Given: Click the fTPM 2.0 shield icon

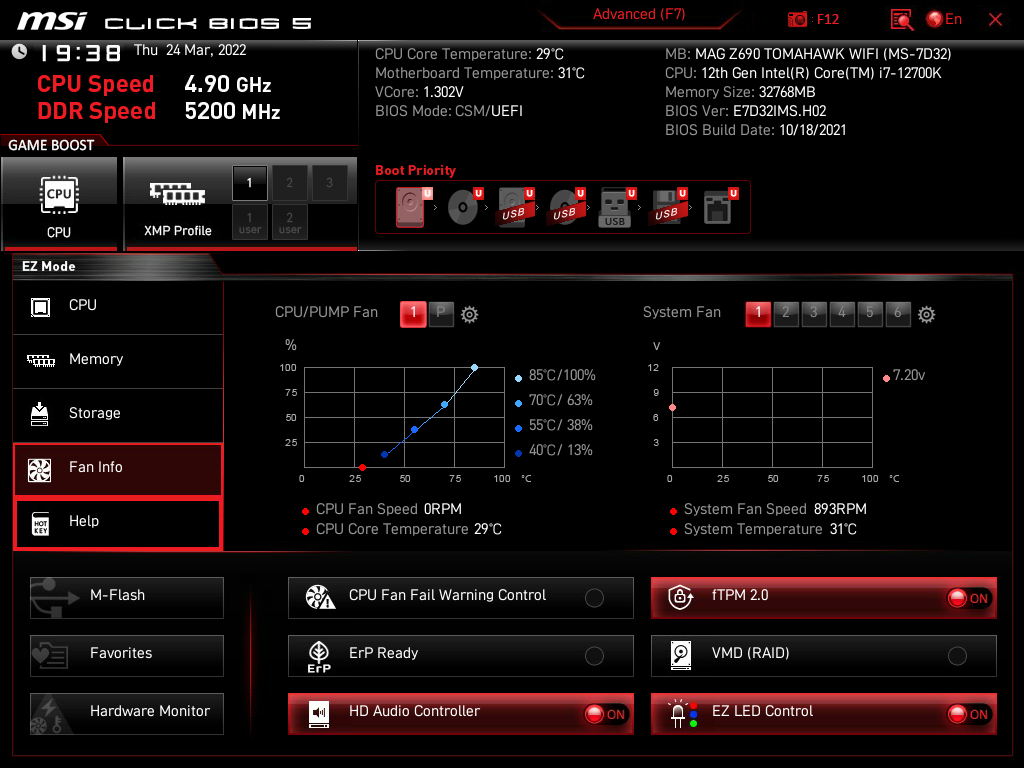Looking at the screenshot, I should point(680,597).
